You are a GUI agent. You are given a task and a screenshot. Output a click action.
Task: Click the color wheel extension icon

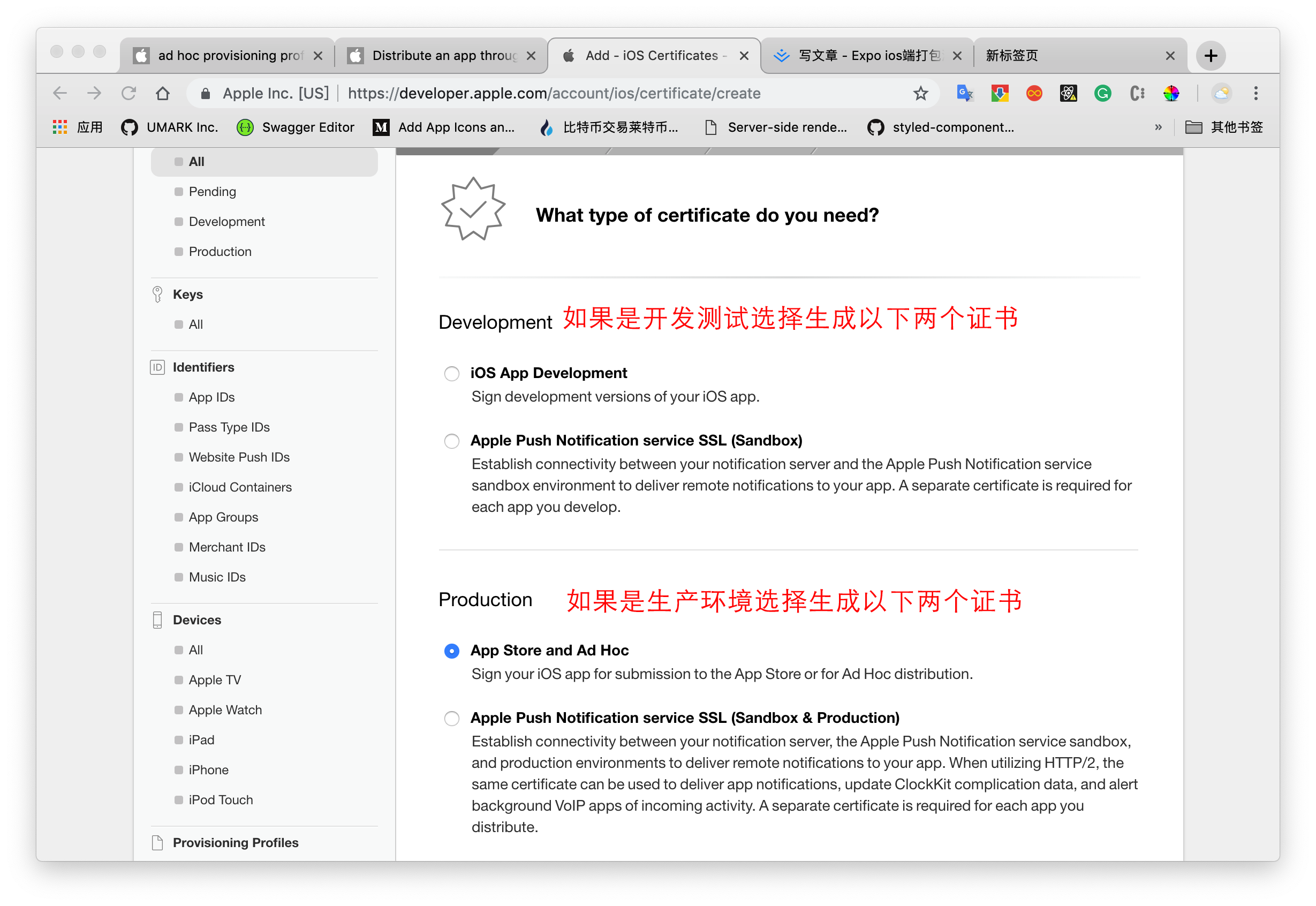click(x=1171, y=93)
